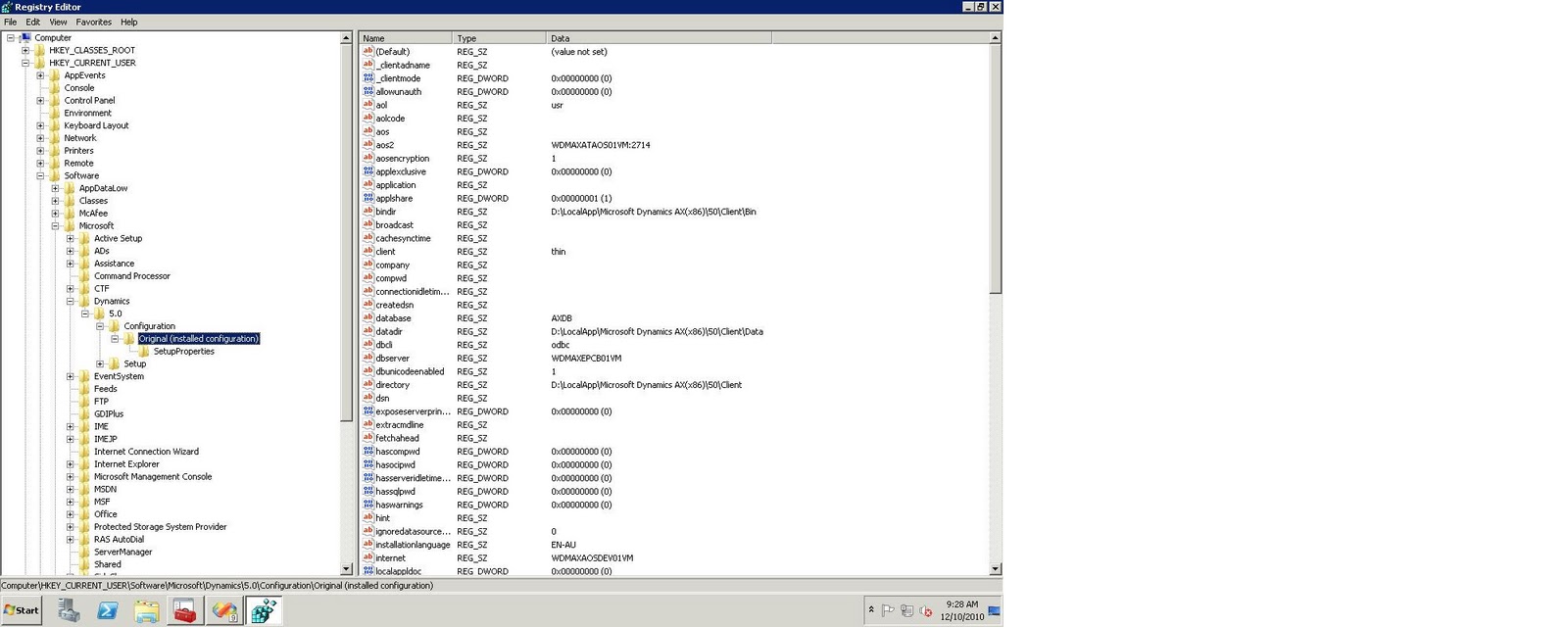Open Server Manager from the taskbar
Screen dimensions: 1568x627
point(69,610)
